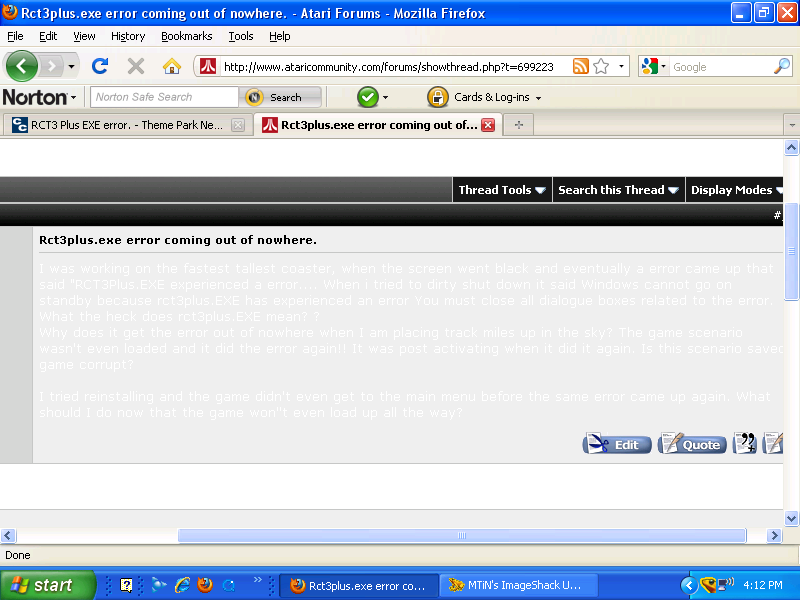The width and height of the screenshot is (800, 600).
Task: Click the blue Q icon in Quick Launch
Action: tap(229, 585)
